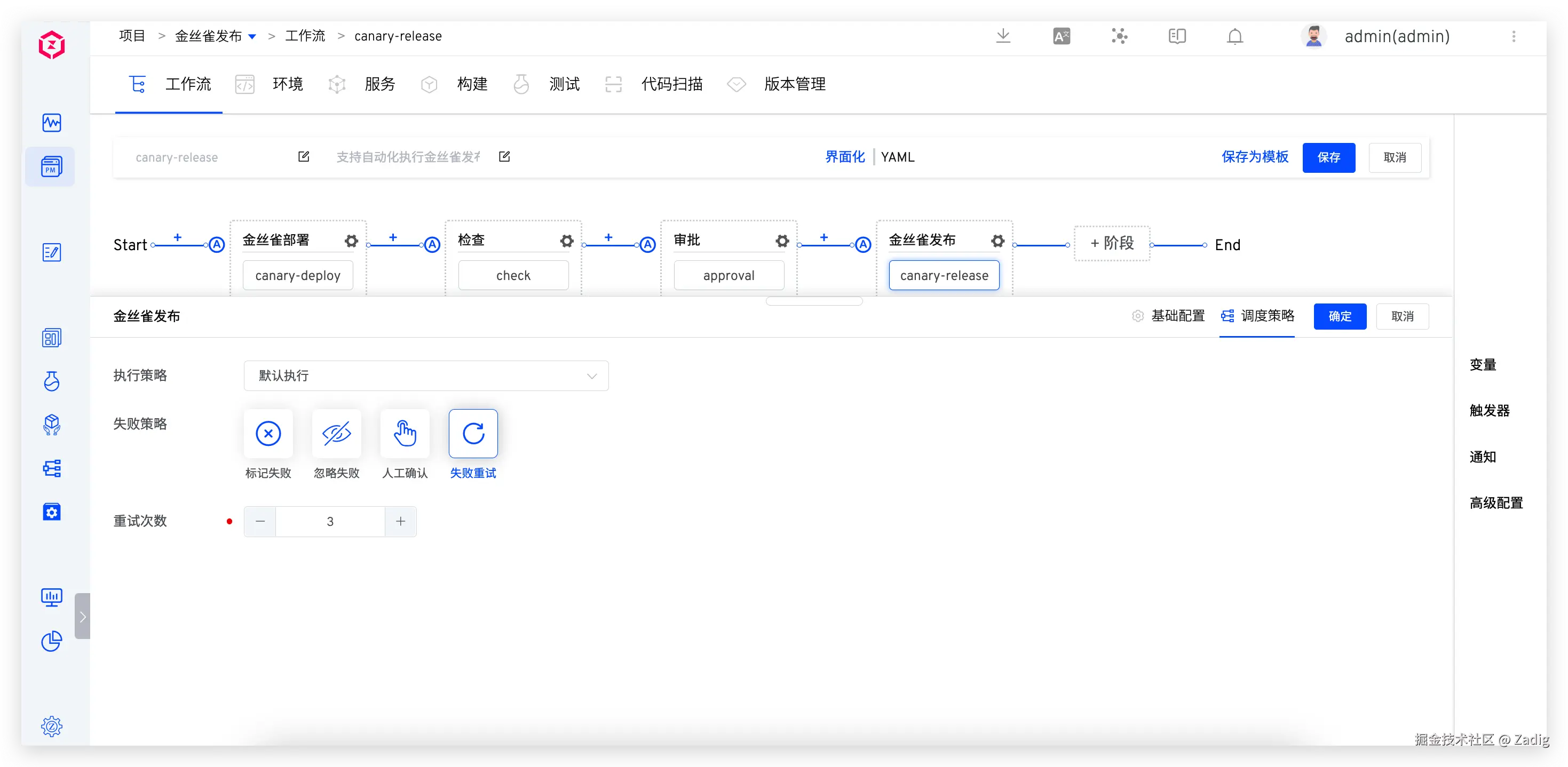Image resolution: width=1568 pixels, height=767 pixels.
Task: Click the plus before 检查 stage
Action: (x=393, y=237)
